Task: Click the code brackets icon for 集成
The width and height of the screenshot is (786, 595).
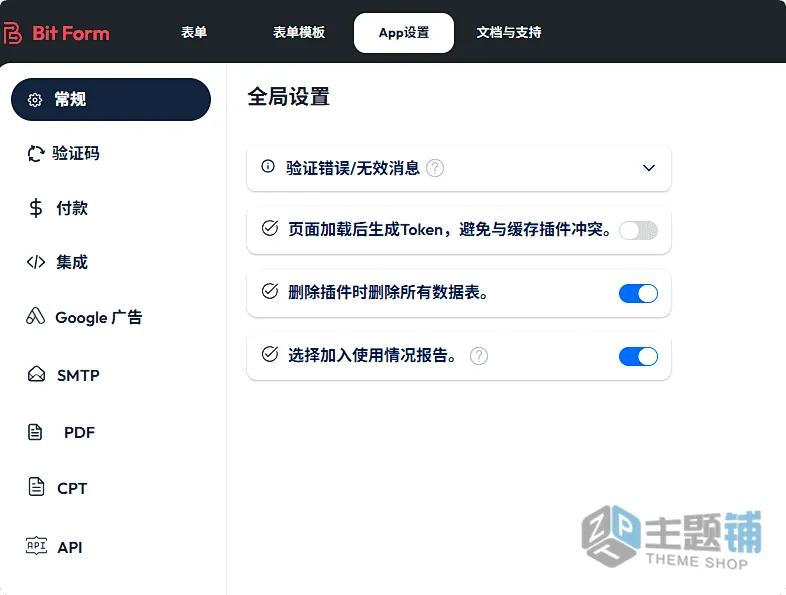Action: 36,262
